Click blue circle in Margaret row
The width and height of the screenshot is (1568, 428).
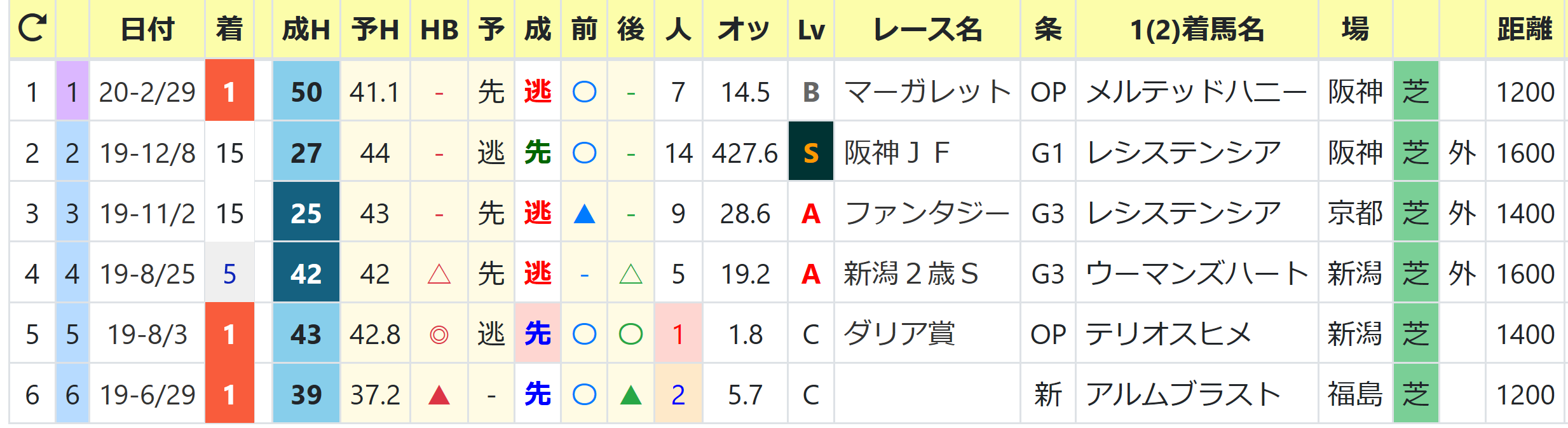584,92
